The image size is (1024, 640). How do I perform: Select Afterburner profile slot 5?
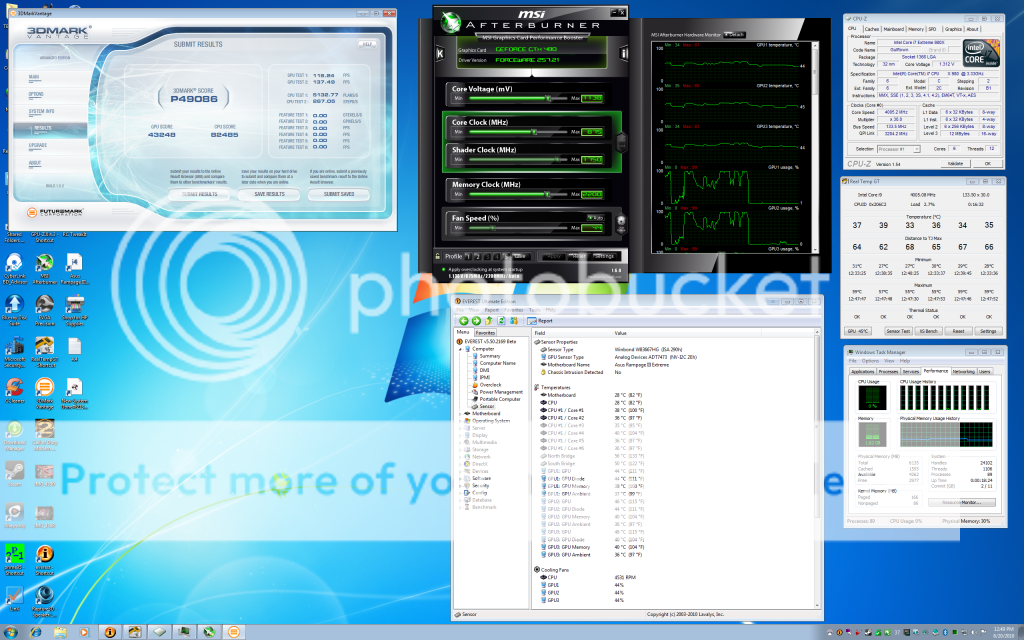point(505,257)
